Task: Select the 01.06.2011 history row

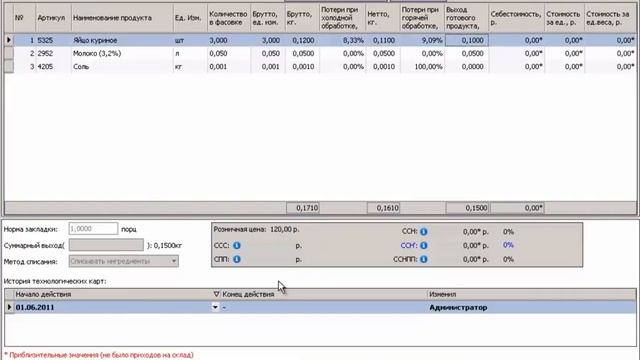Action: click(320, 307)
